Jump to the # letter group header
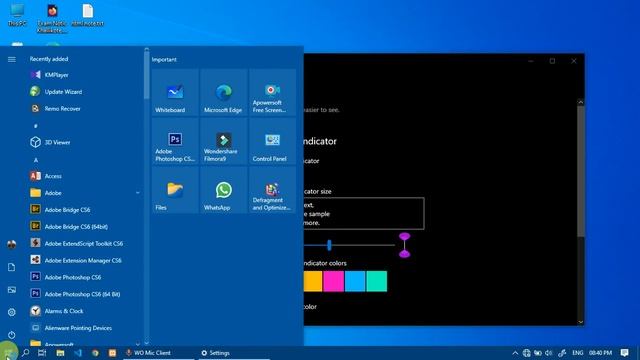The height and width of the screenshot is (360, 640). click(x=36, y=126)
